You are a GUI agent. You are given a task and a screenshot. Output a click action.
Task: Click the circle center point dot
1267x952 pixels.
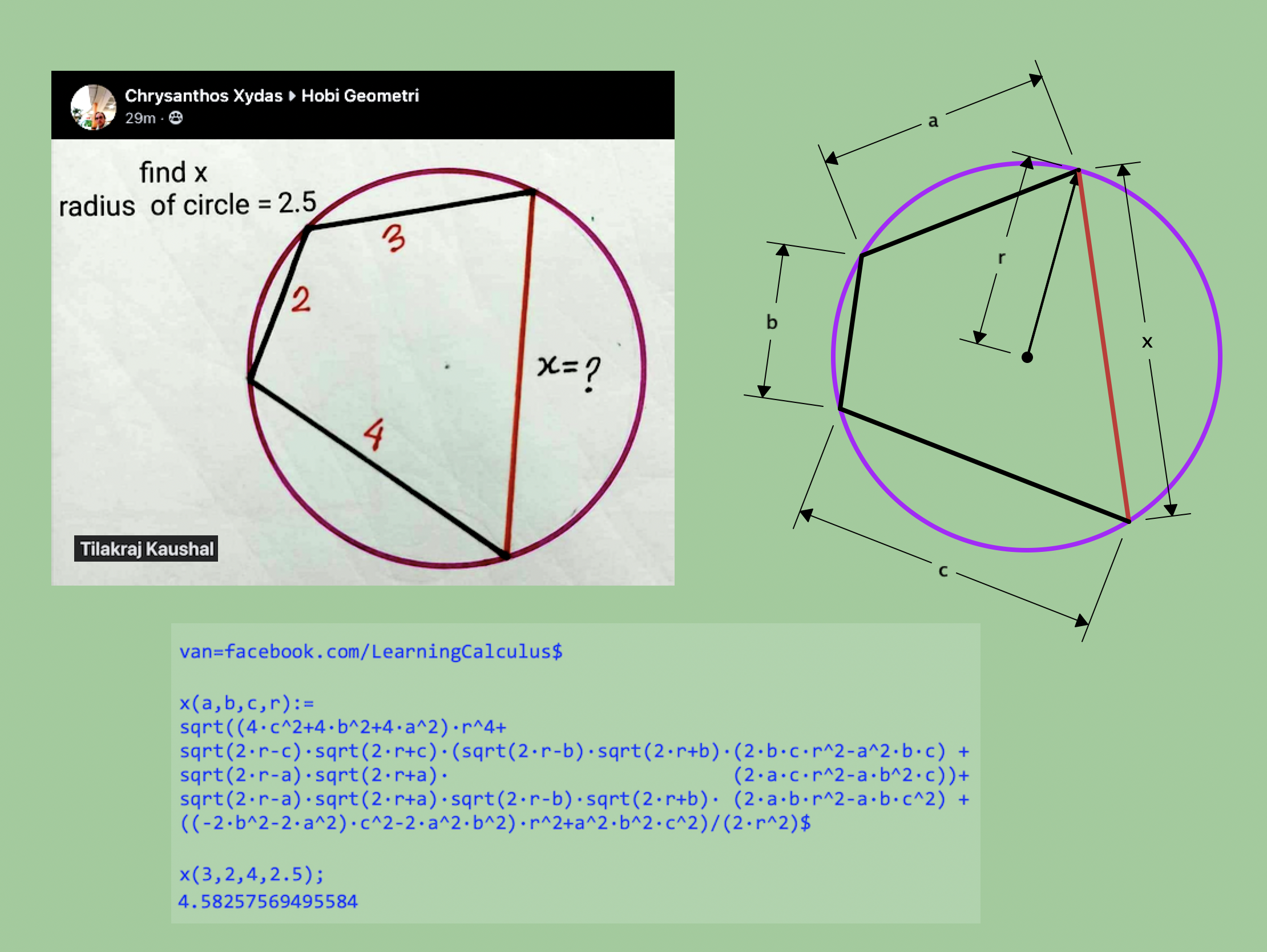pos(1027,357)
